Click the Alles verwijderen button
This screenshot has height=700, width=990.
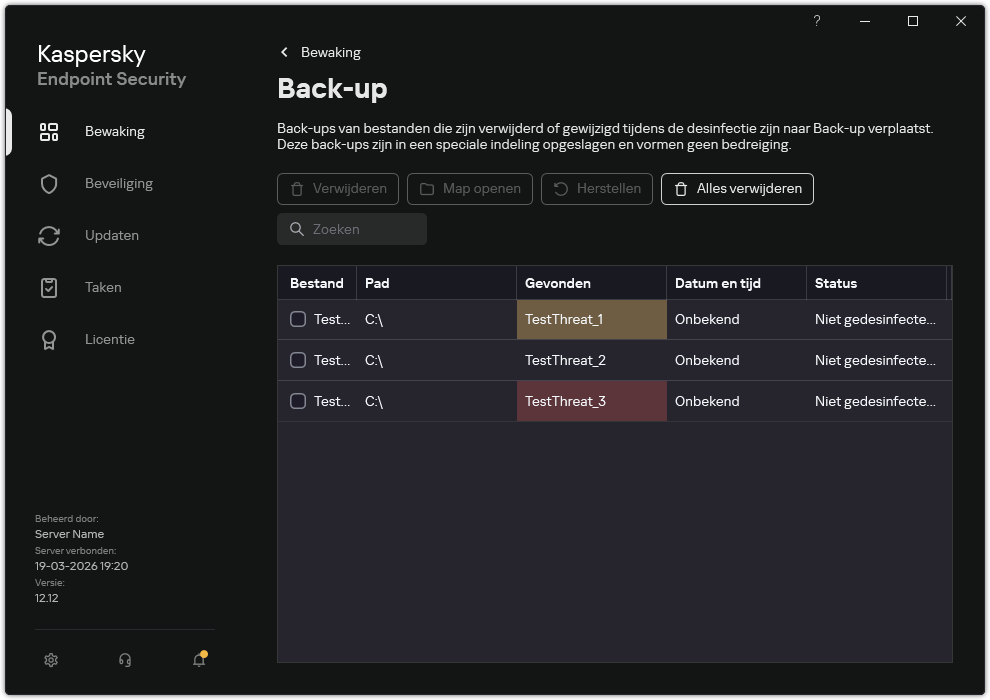tap(737, 189)
